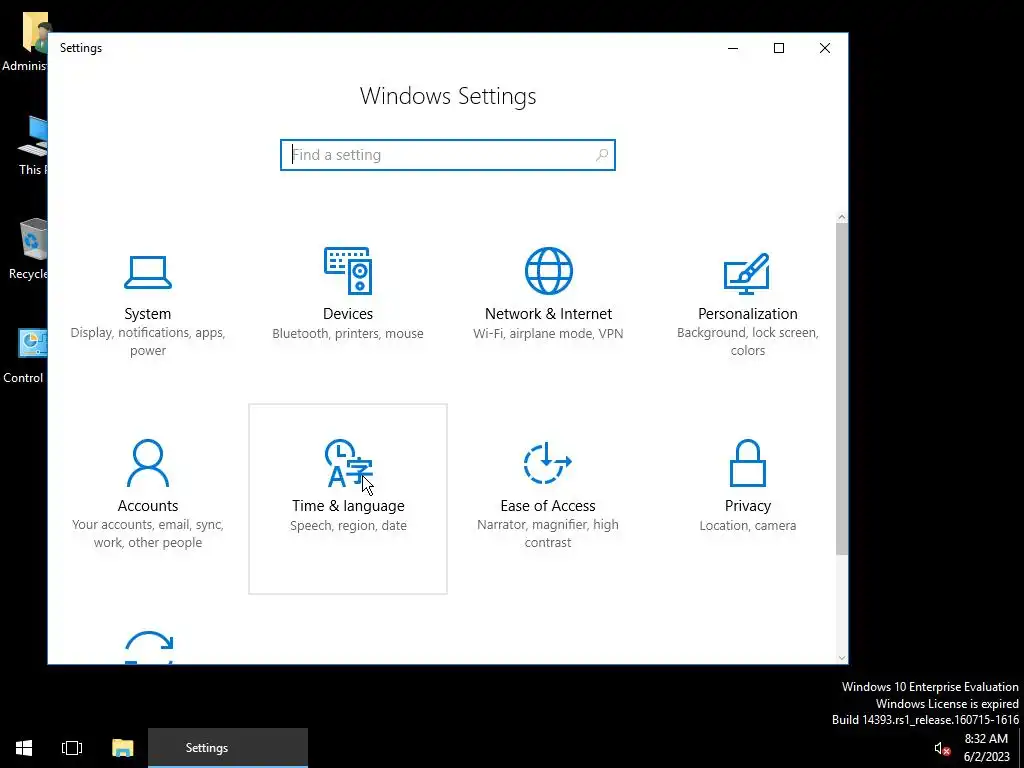
Task: Click 'Speech, region, date' description
Action: click(x=348, y=525)
